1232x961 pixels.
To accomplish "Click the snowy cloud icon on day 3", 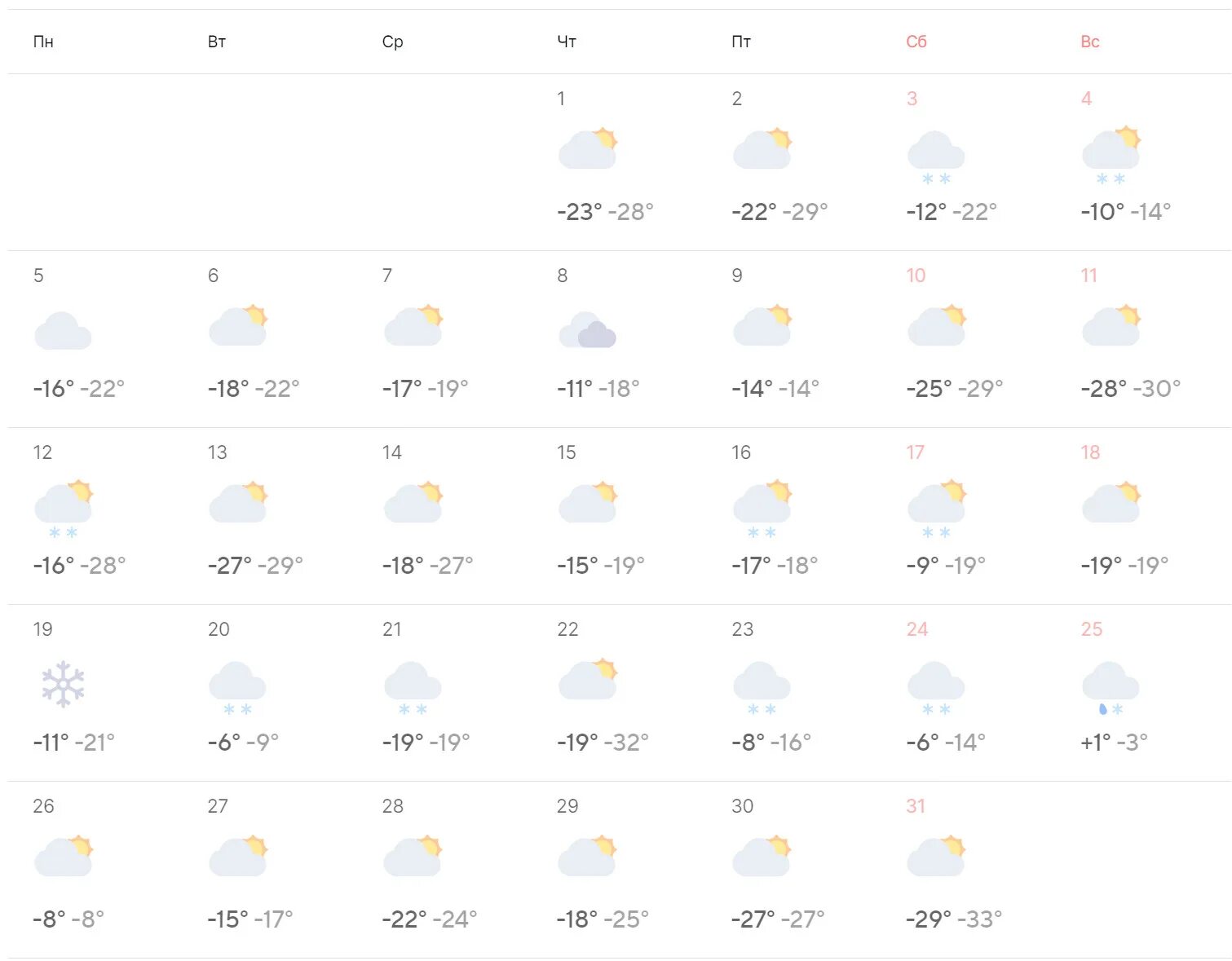I will (x=936, y=158).
